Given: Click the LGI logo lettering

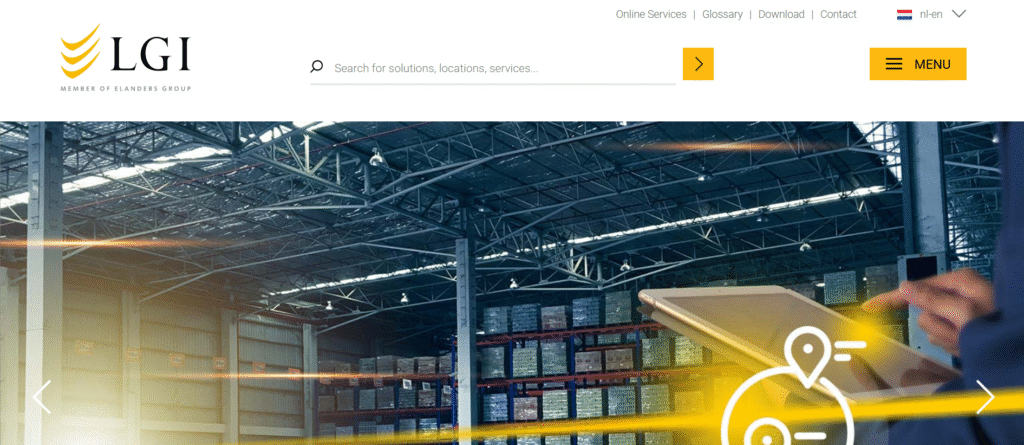Looking at the screenshot, I should pos(151,54).
